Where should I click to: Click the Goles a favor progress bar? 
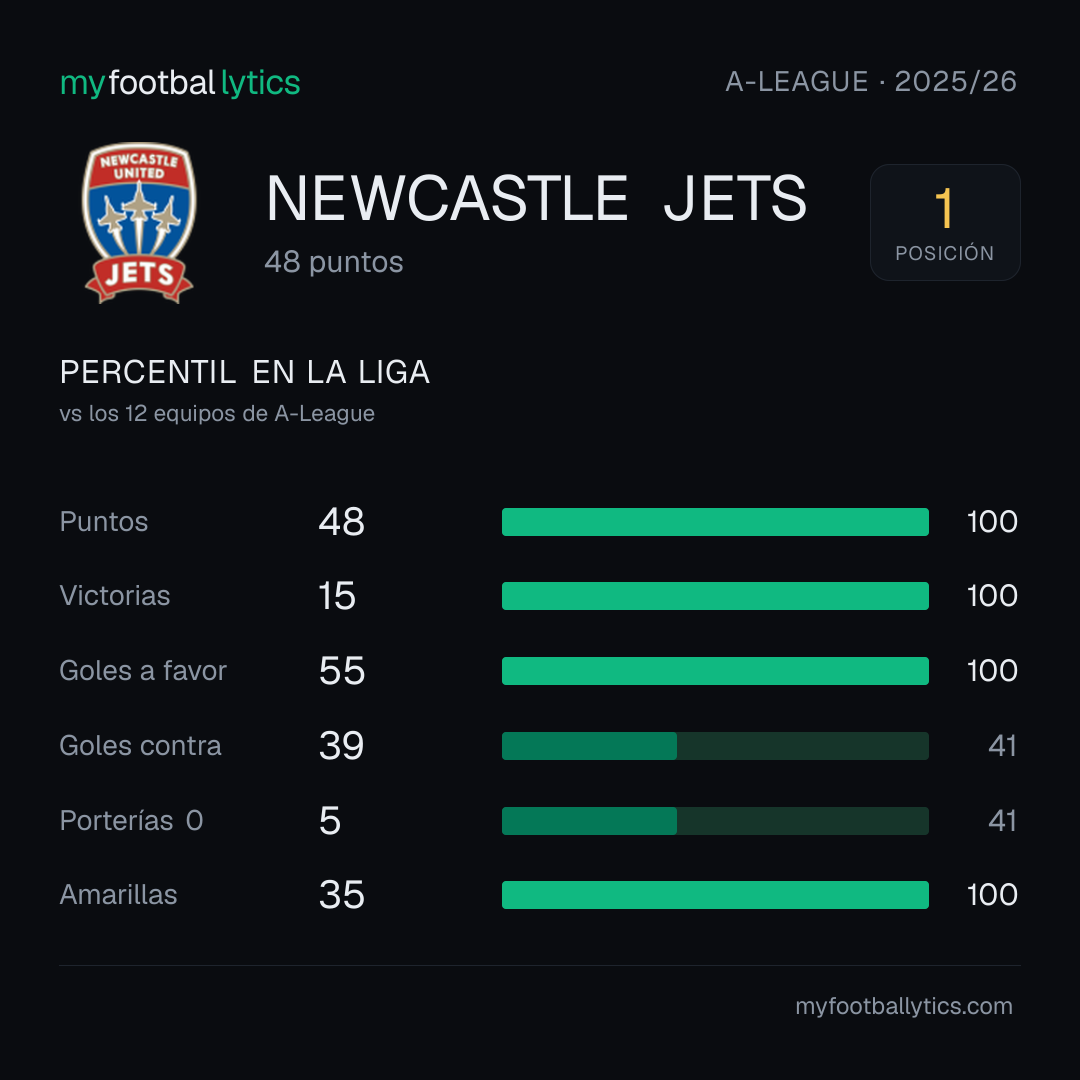(715, 671)
